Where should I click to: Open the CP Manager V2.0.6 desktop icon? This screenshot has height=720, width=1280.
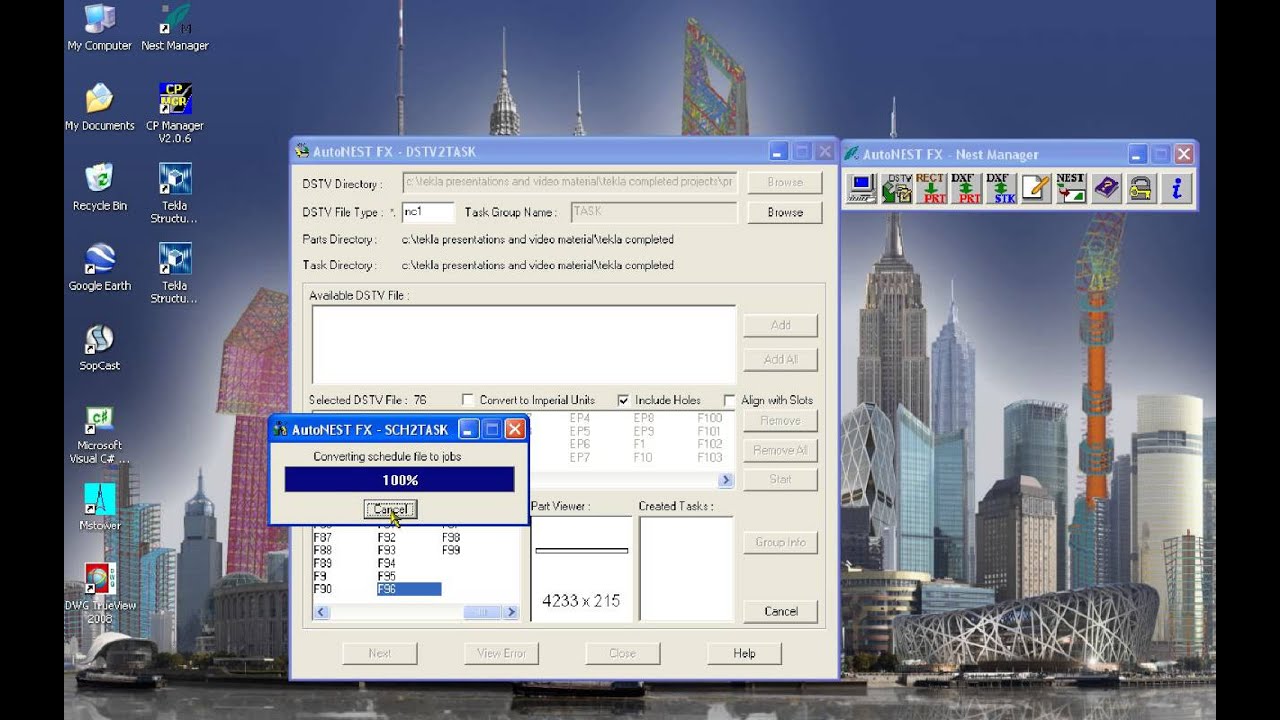pyautogui.click(x=175, y=113)
